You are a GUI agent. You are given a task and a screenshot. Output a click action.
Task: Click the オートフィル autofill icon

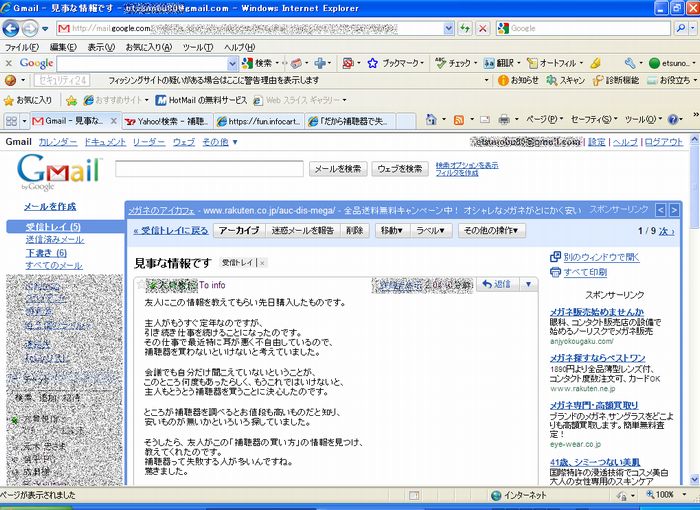click(532, 63)
